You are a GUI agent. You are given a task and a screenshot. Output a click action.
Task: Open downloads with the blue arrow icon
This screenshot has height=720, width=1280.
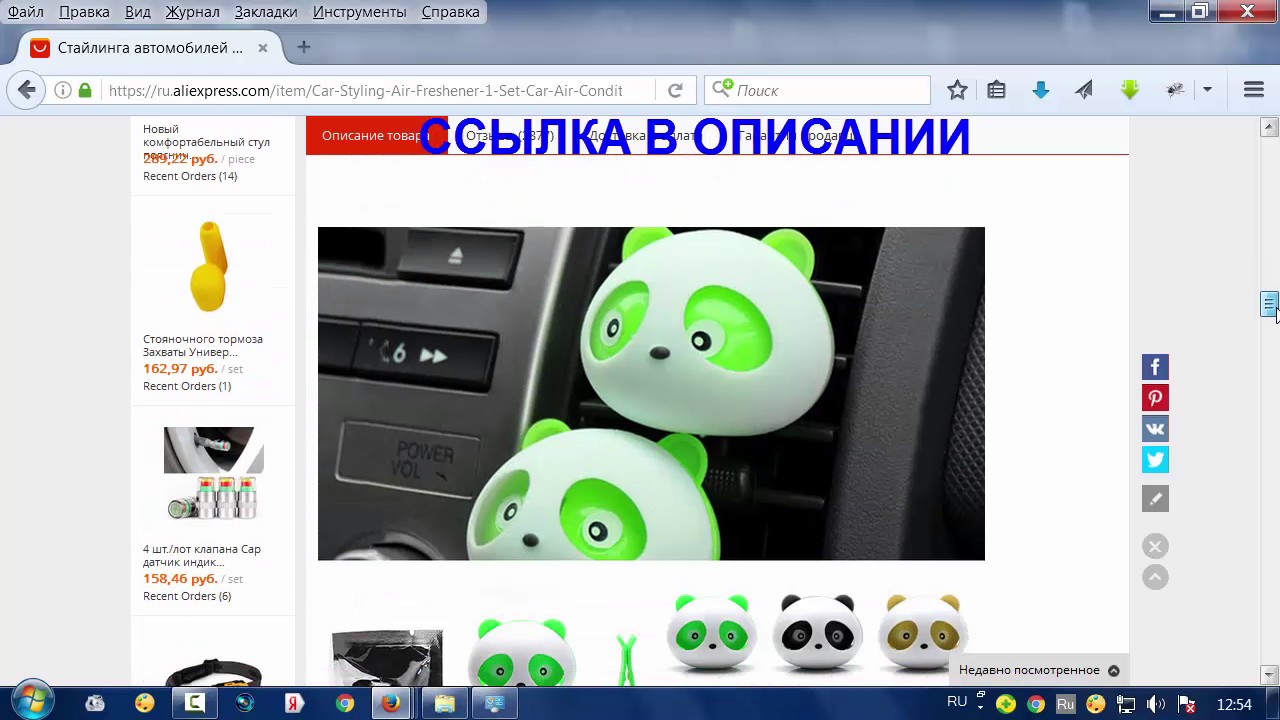1040,90
